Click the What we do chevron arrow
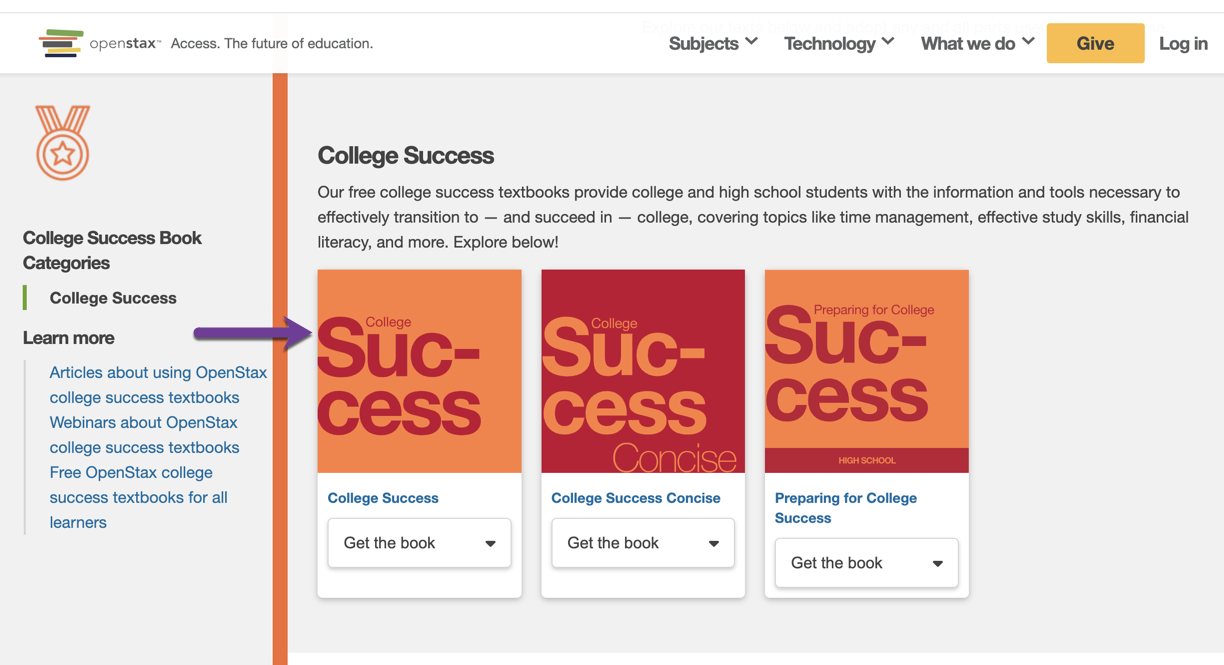 (1031, 43)
